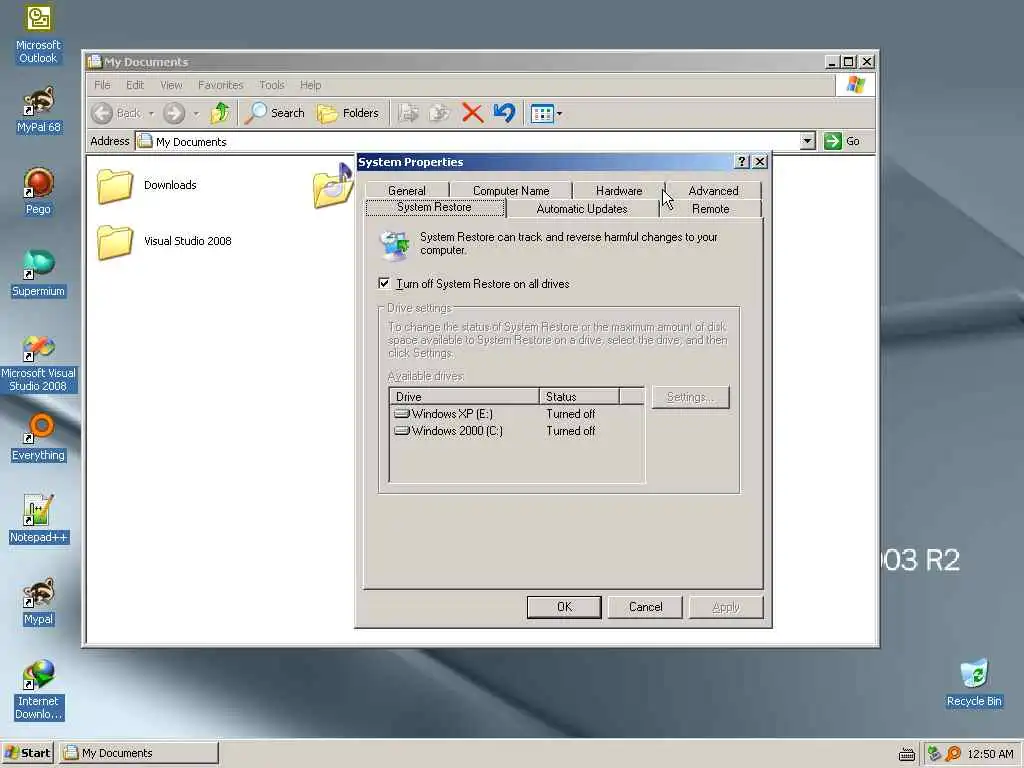Click the My Documents address field
The height and width of the screenshot is (768, 1024).
pos(468,142)
